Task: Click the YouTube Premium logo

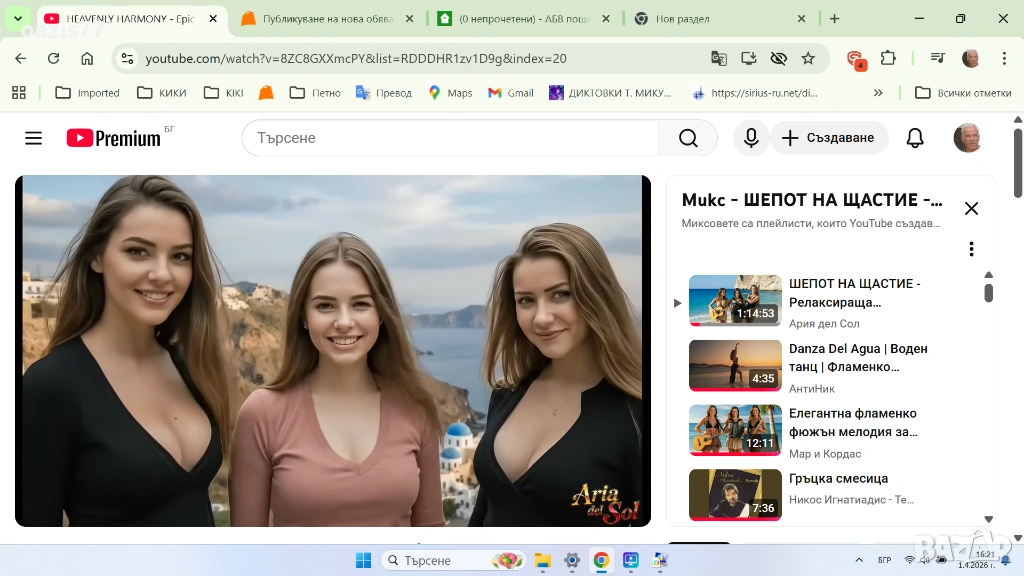Action: (113, 138)
